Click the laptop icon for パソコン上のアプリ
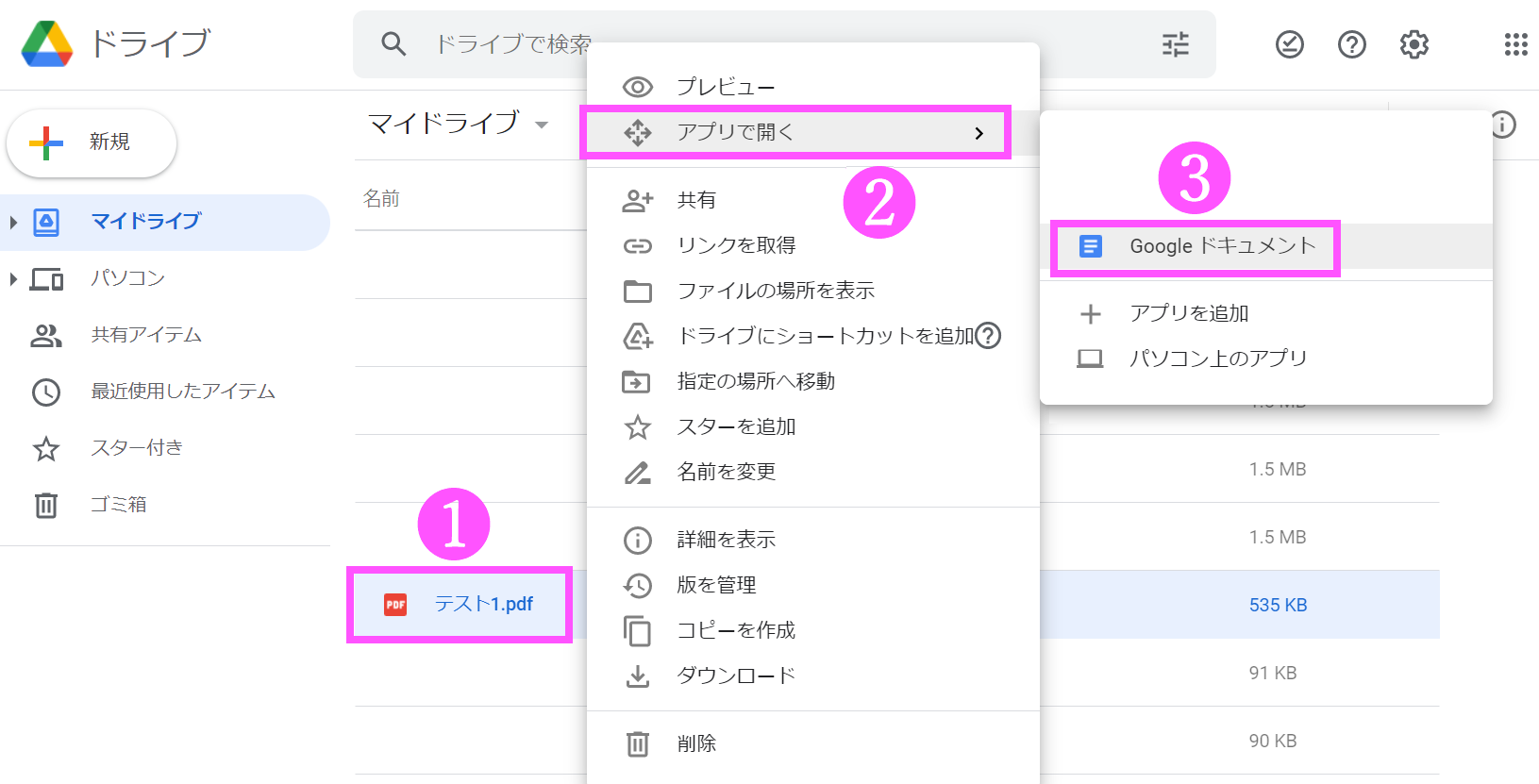The image size is (1539, 784). click(1090, 359)
